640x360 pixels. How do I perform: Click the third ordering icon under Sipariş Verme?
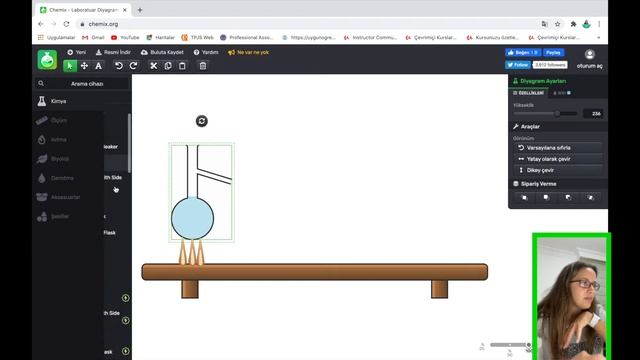coord(568,198)
